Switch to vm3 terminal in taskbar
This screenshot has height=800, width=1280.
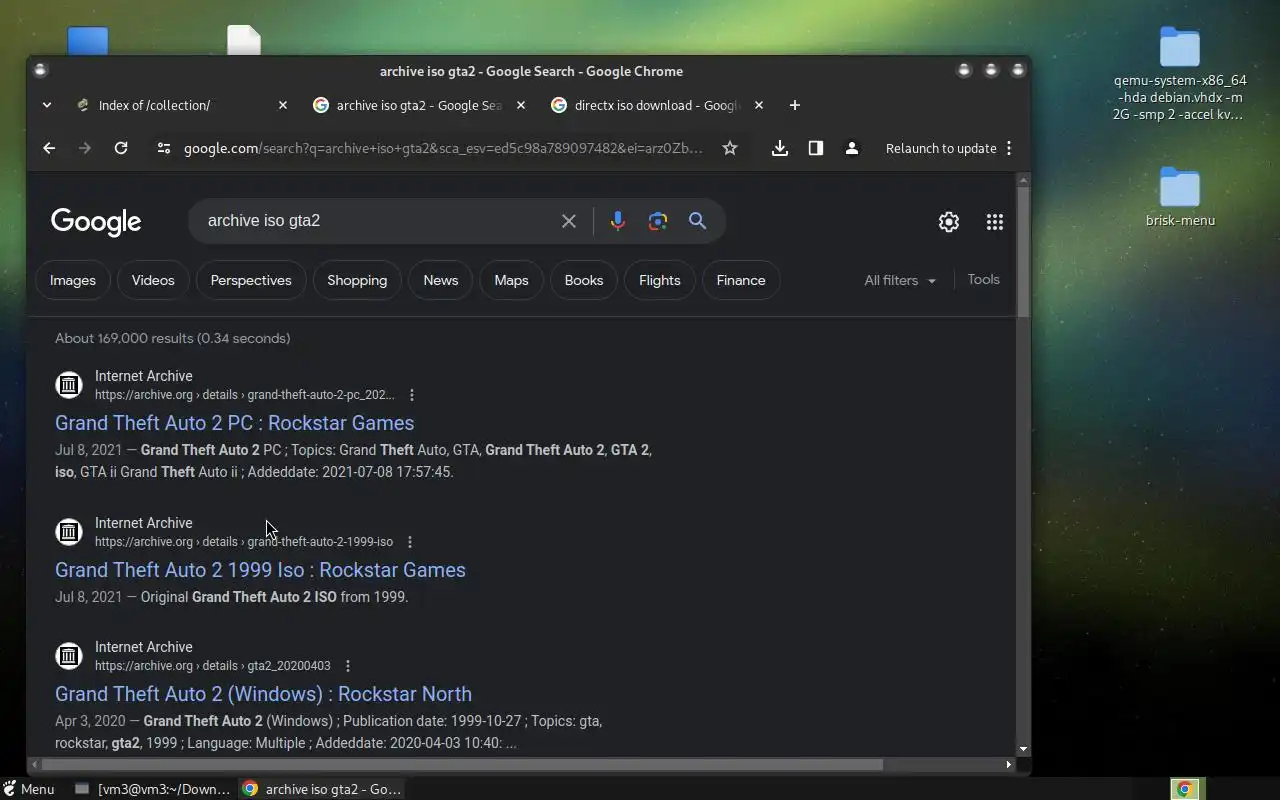pos(154,789)
